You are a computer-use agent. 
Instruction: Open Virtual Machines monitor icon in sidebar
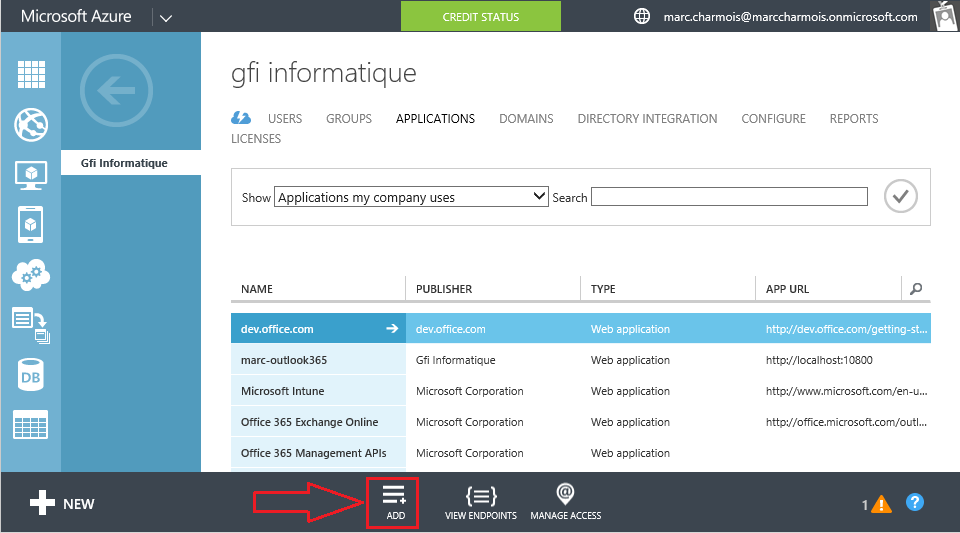tap(31, 175)
